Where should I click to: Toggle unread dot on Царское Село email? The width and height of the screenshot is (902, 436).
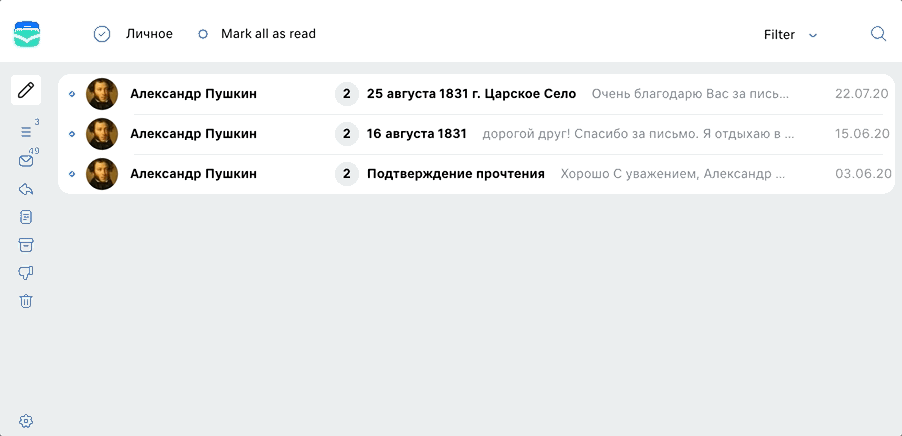pyautogui.click(x=72, y=94)
